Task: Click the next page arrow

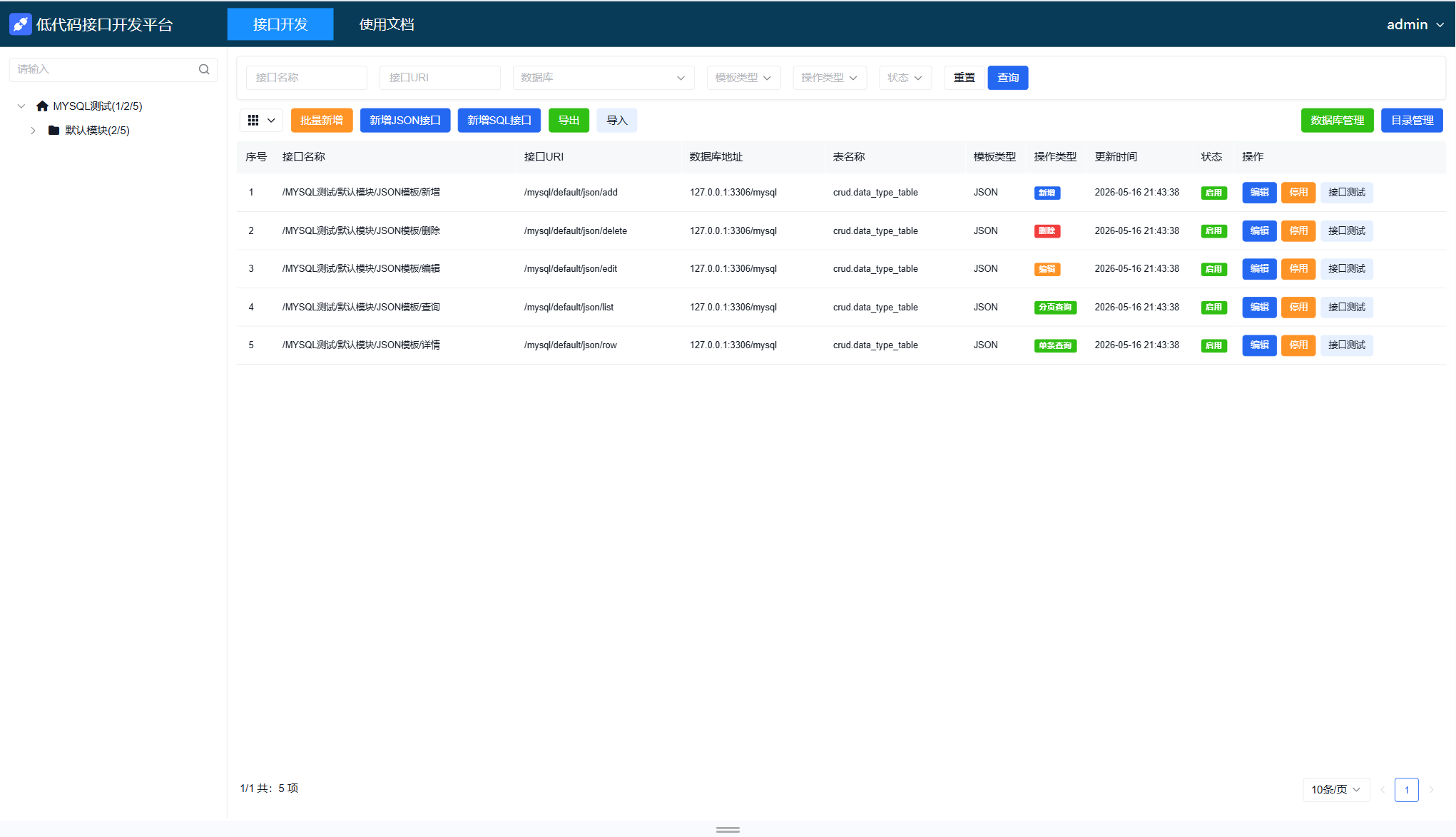Action: coord(1431,790)
